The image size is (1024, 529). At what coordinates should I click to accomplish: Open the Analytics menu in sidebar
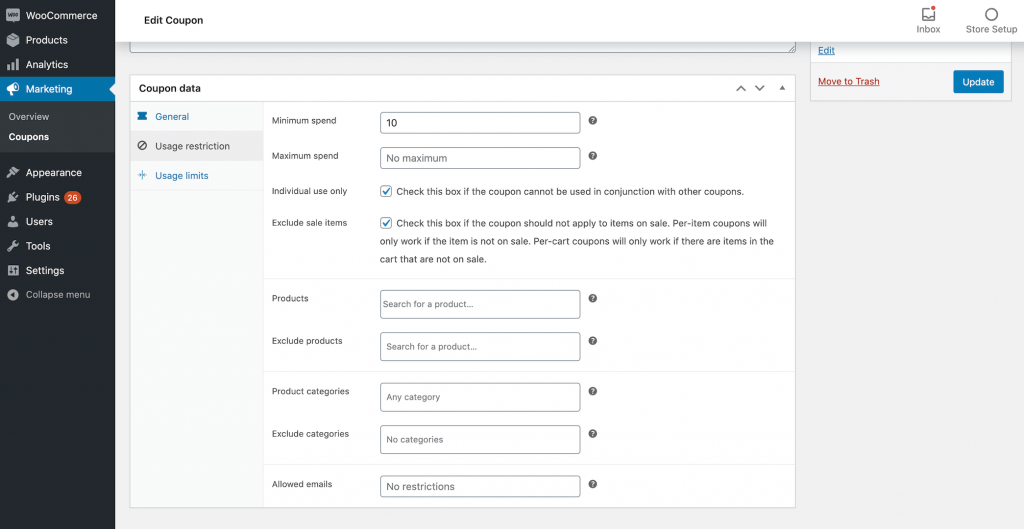47,65
